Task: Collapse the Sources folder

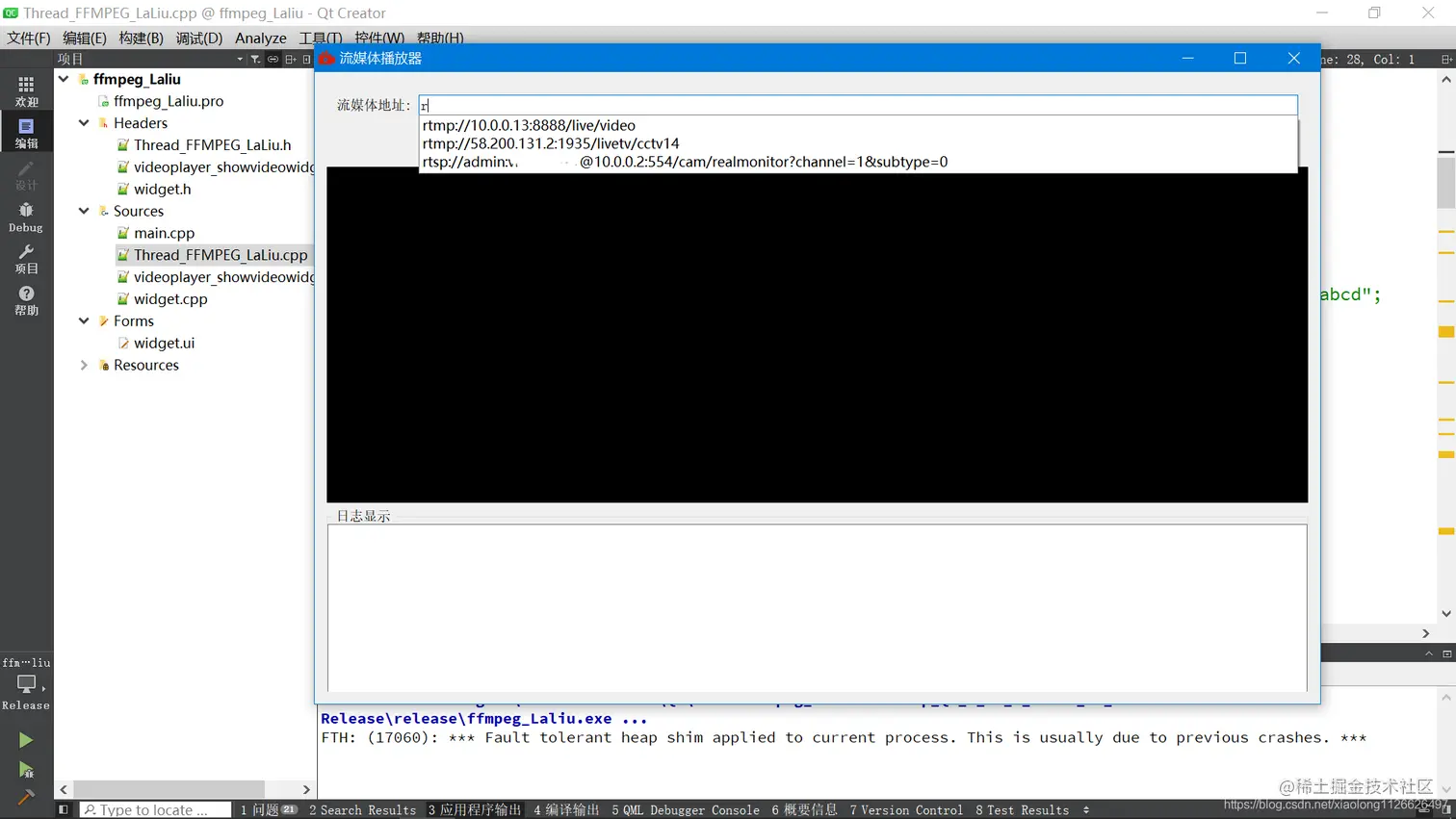Action: click(84, 211)
